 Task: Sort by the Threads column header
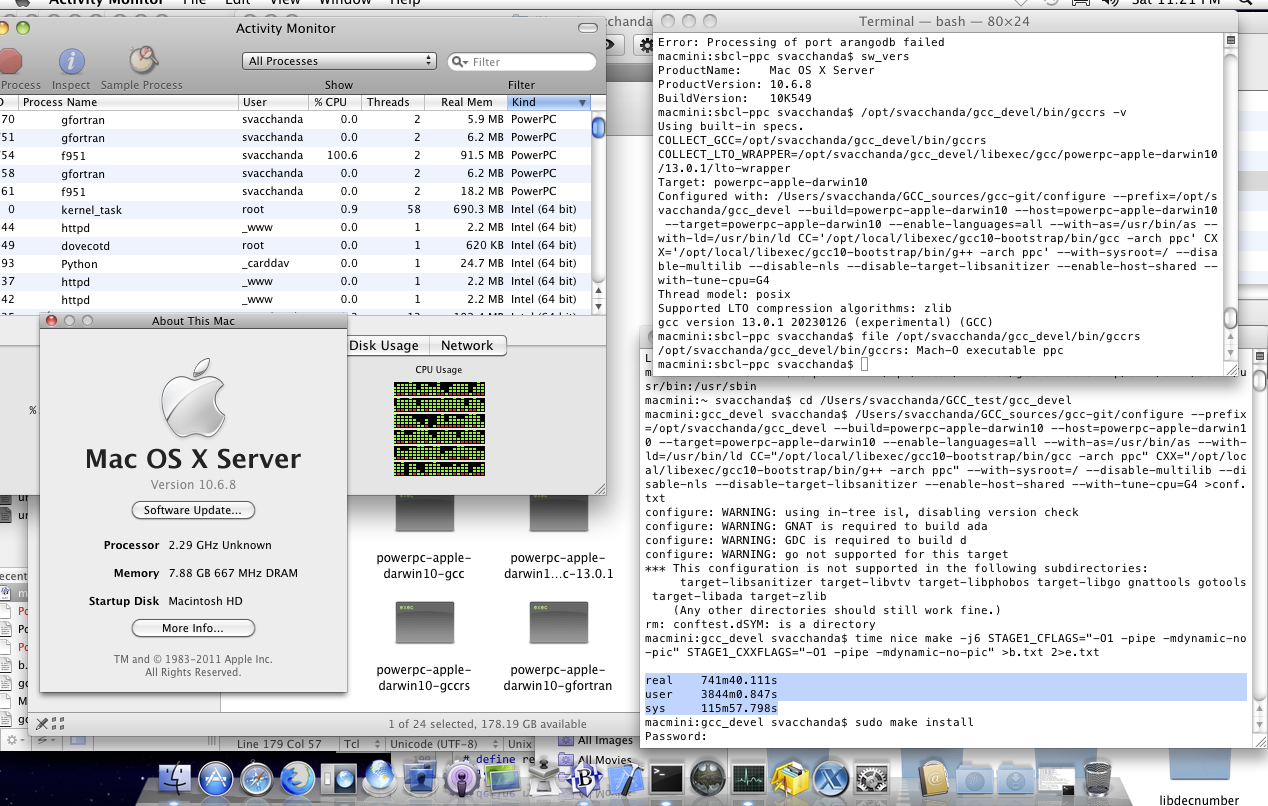(x=391, y=102)
